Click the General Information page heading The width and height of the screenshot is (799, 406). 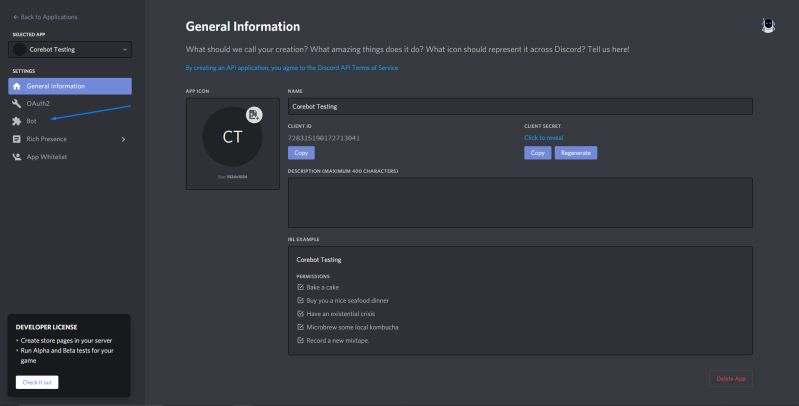coord(243,26)
